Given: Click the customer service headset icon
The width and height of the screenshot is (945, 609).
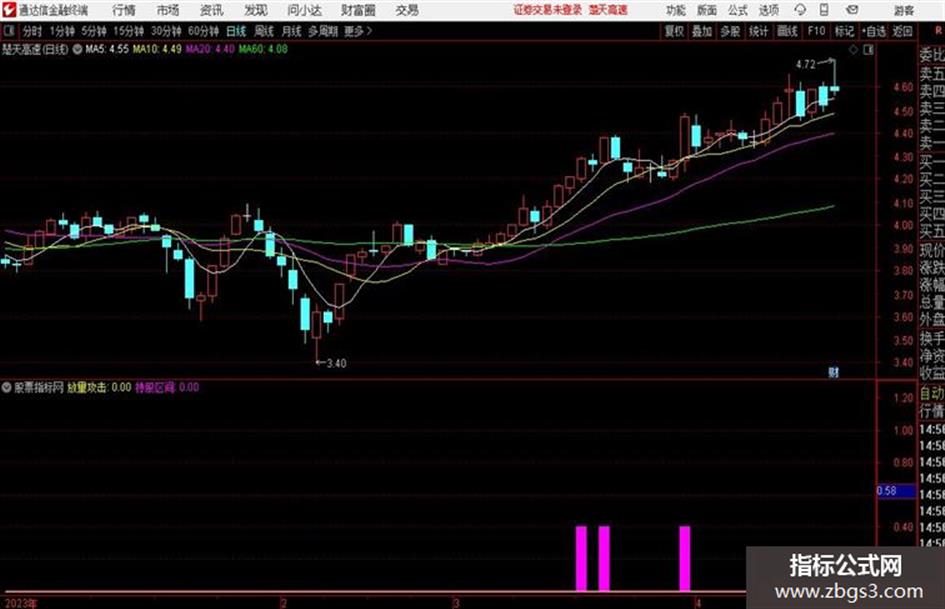Looking at the screenshot, I should pyautogui.click(x=800, y=10).
